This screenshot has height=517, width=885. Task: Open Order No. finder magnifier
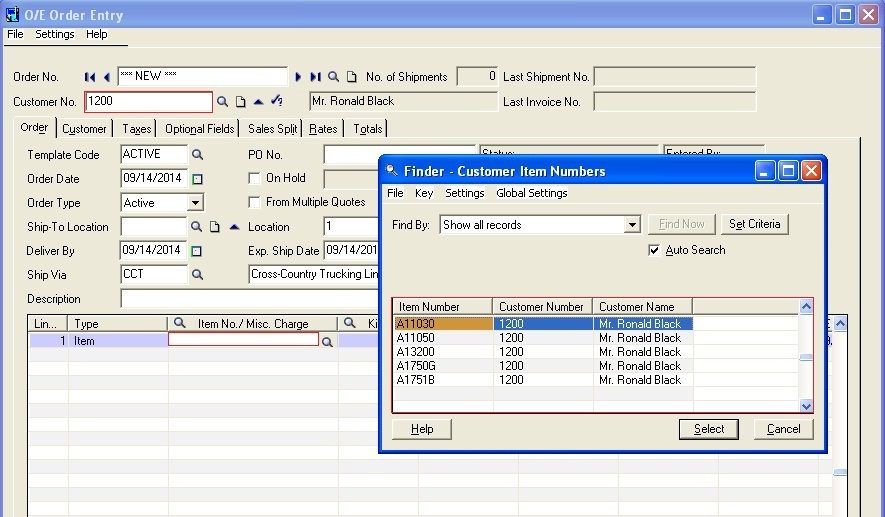[334, 76]
